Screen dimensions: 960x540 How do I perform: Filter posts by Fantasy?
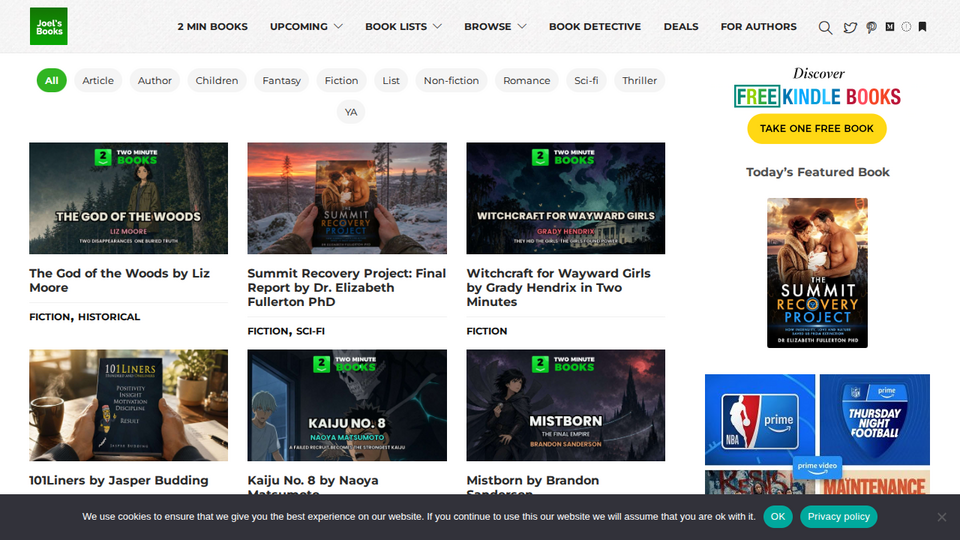click(x=282, y=80)
